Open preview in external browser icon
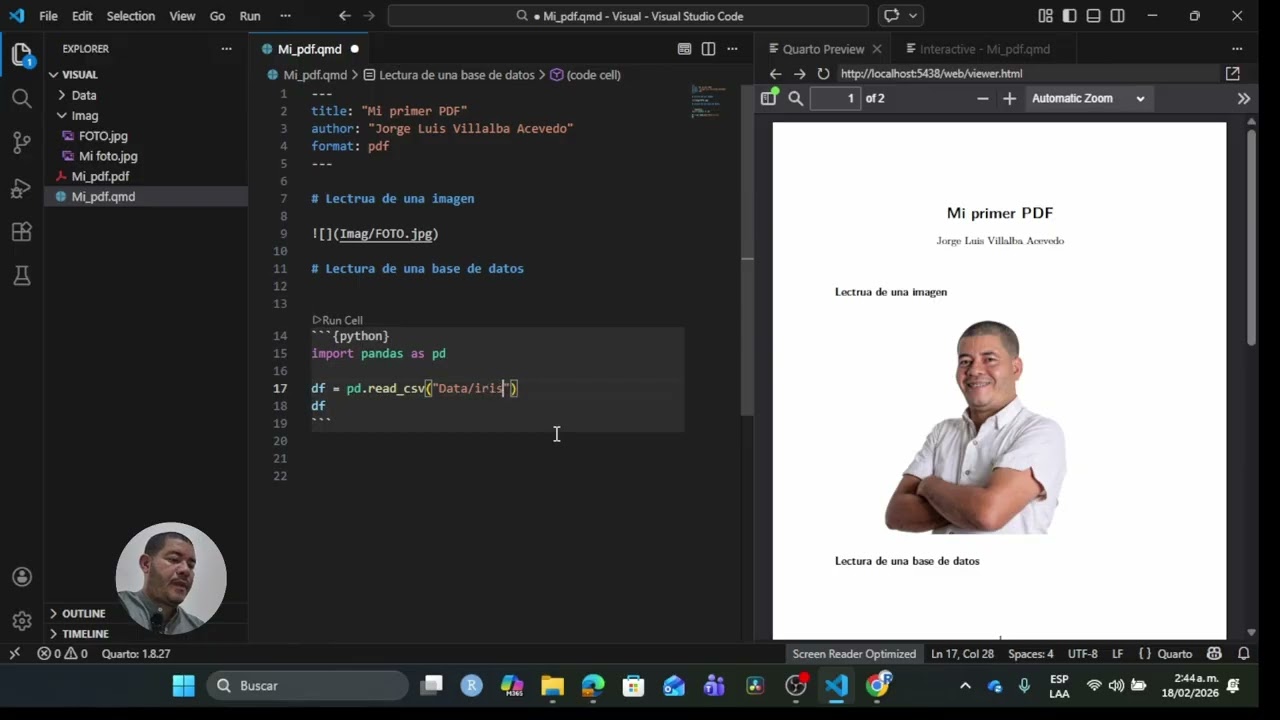 [x=1232, y=74]
